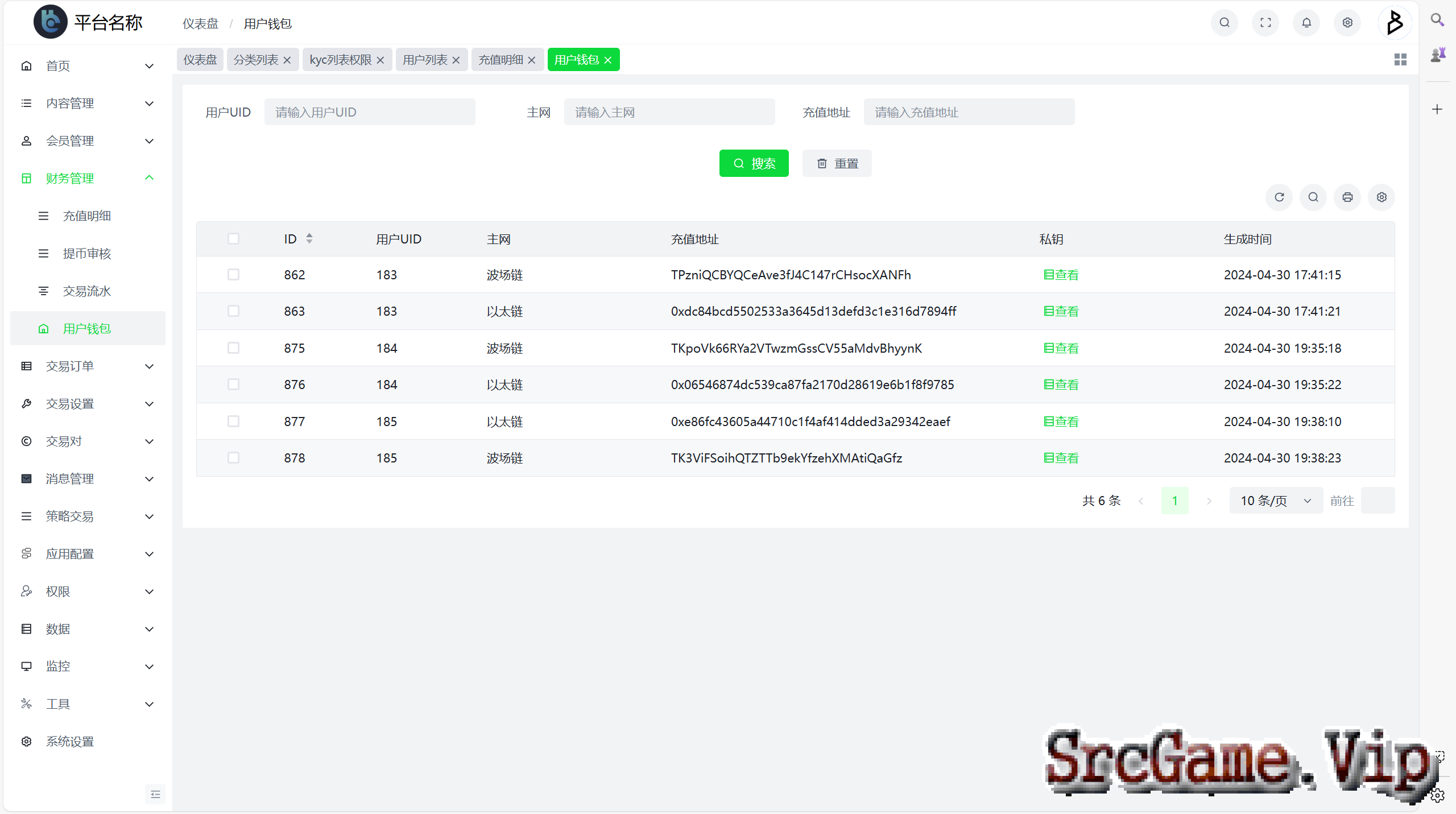The height and width of the screenshot is (814, 1456).
Task: Close the 分类列表 tab
Action: [287, 60]
